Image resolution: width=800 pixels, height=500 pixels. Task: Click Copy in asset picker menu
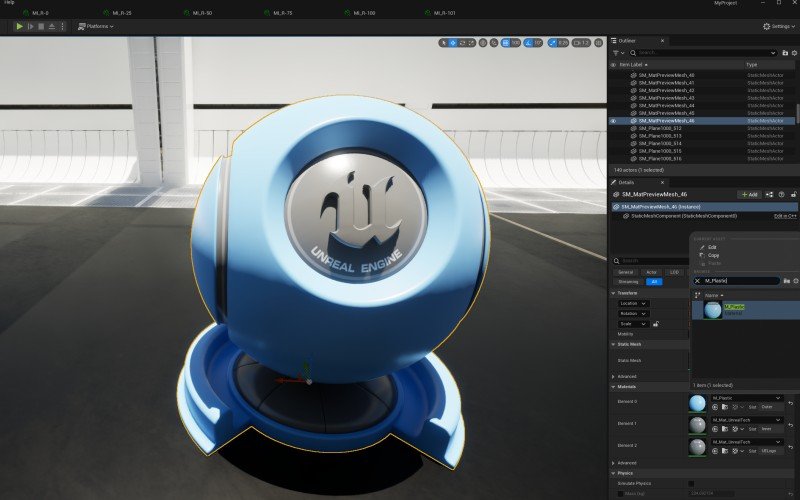tap(713, 255)
